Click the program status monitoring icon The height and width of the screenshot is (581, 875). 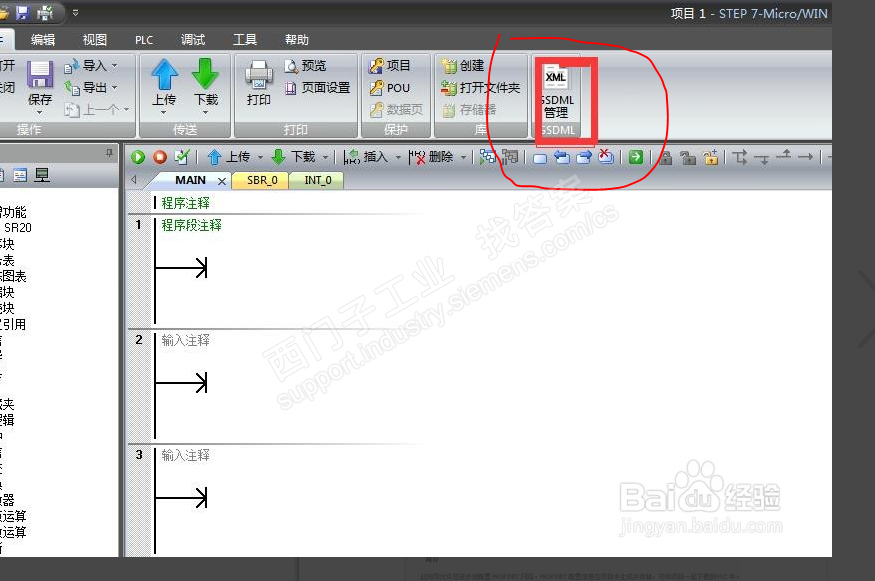pyautogui.click(x=488, y=157)
